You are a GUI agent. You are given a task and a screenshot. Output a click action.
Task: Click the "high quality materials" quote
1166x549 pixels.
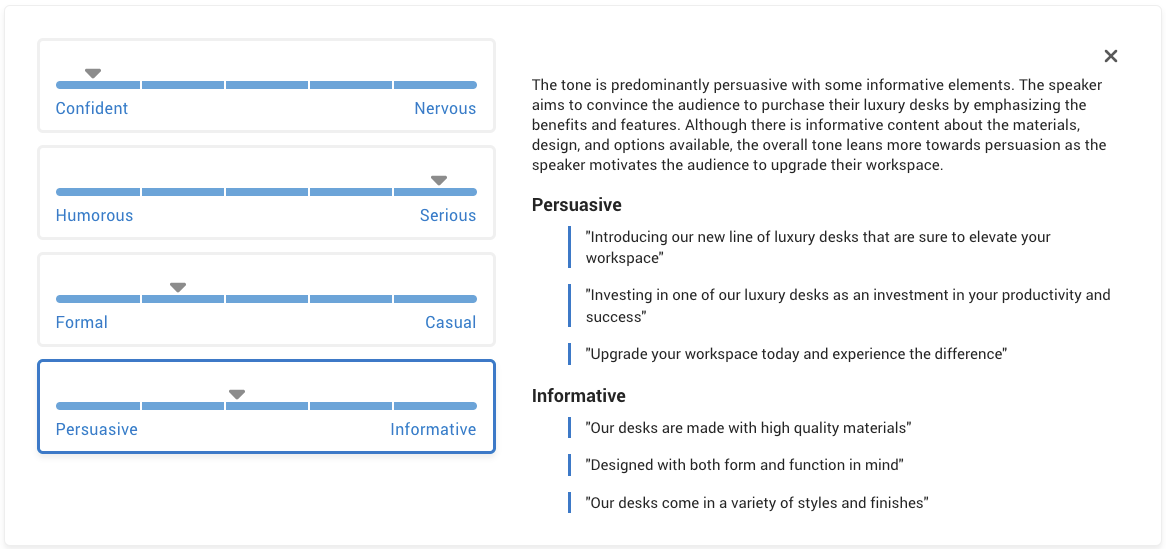[748, 428]
